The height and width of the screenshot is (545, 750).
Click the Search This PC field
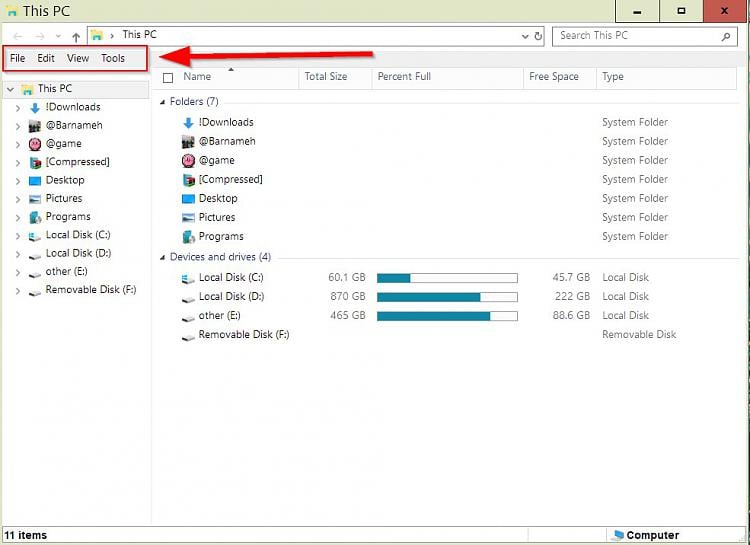pos(643,36)
